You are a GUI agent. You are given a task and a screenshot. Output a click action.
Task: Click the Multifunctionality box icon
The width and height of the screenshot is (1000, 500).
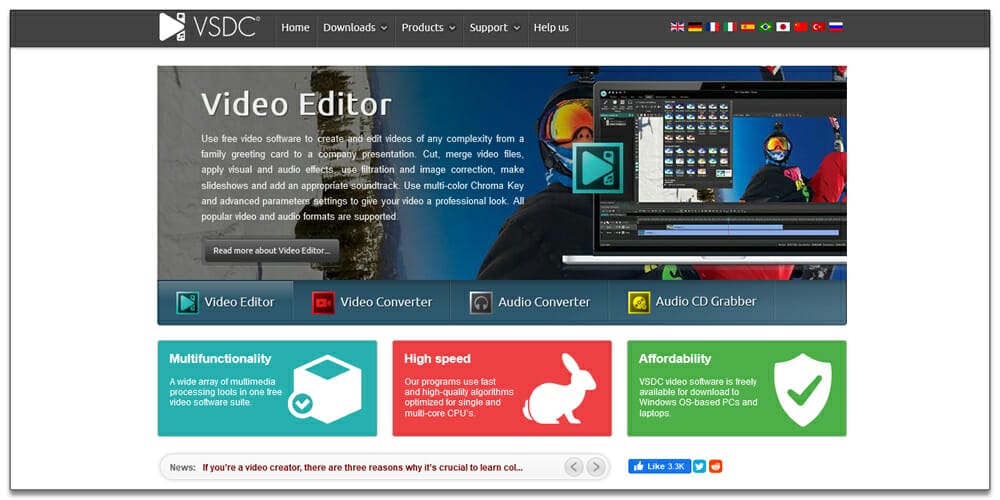tap(325, 388)
